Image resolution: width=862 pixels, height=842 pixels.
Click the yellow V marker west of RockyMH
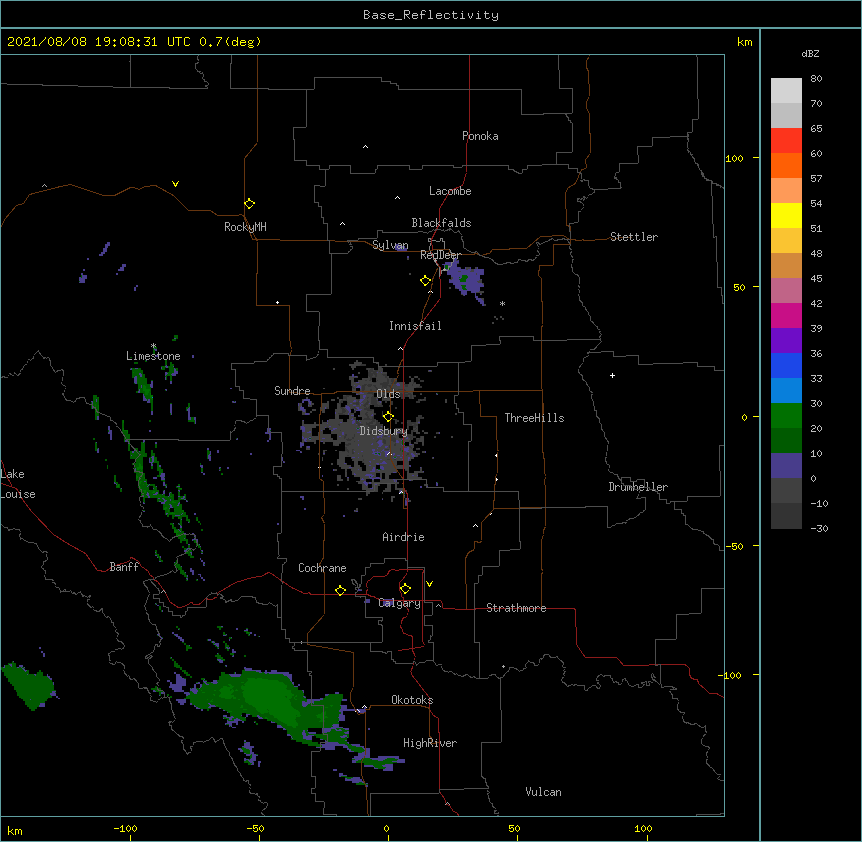[x=175, y=184]
